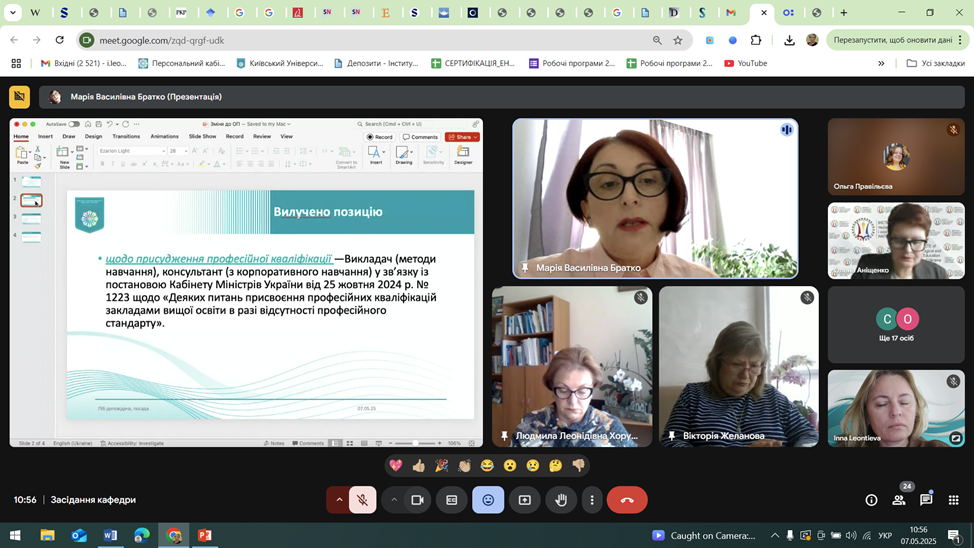The image size is (974, 548).
Task: Expand the microphone audio settings arrow
Action: tap(339, 500)
